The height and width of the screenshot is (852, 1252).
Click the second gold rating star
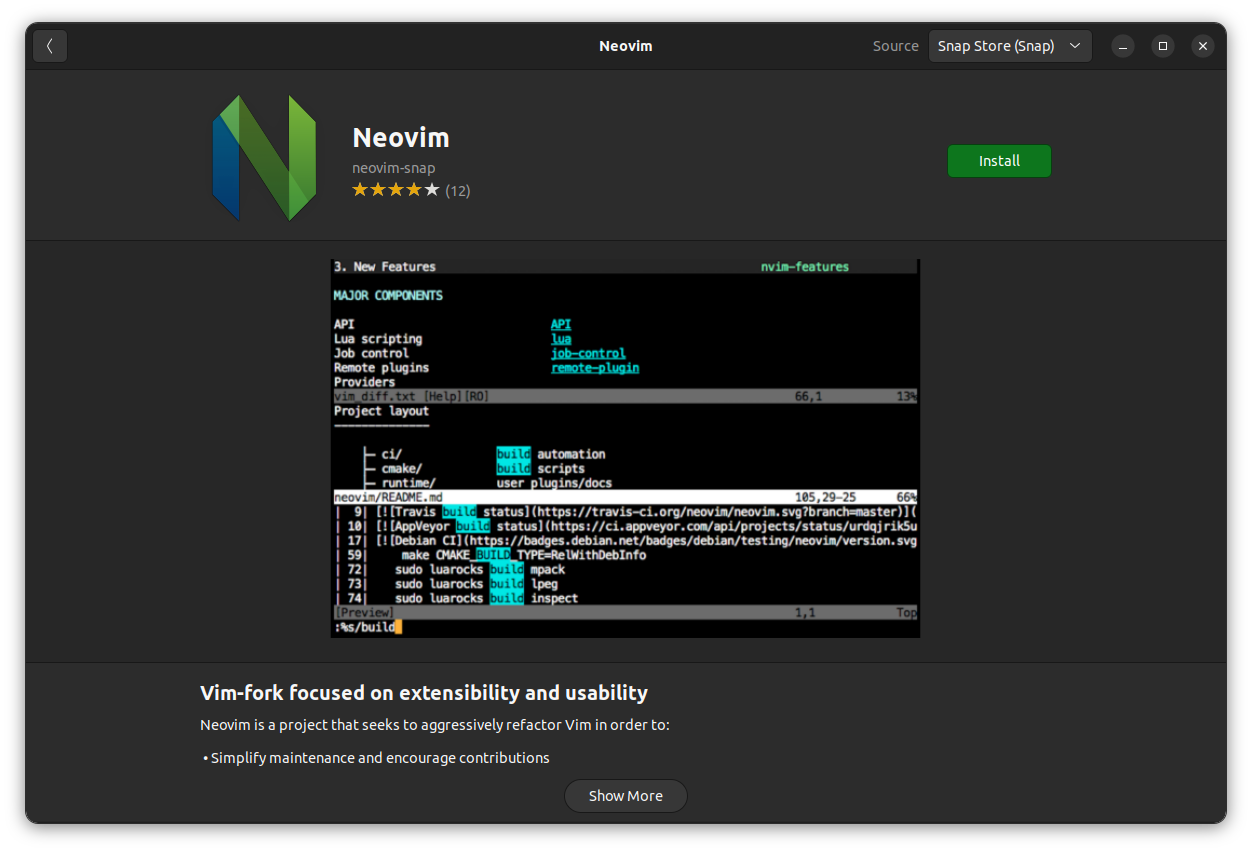pos(378,189)
